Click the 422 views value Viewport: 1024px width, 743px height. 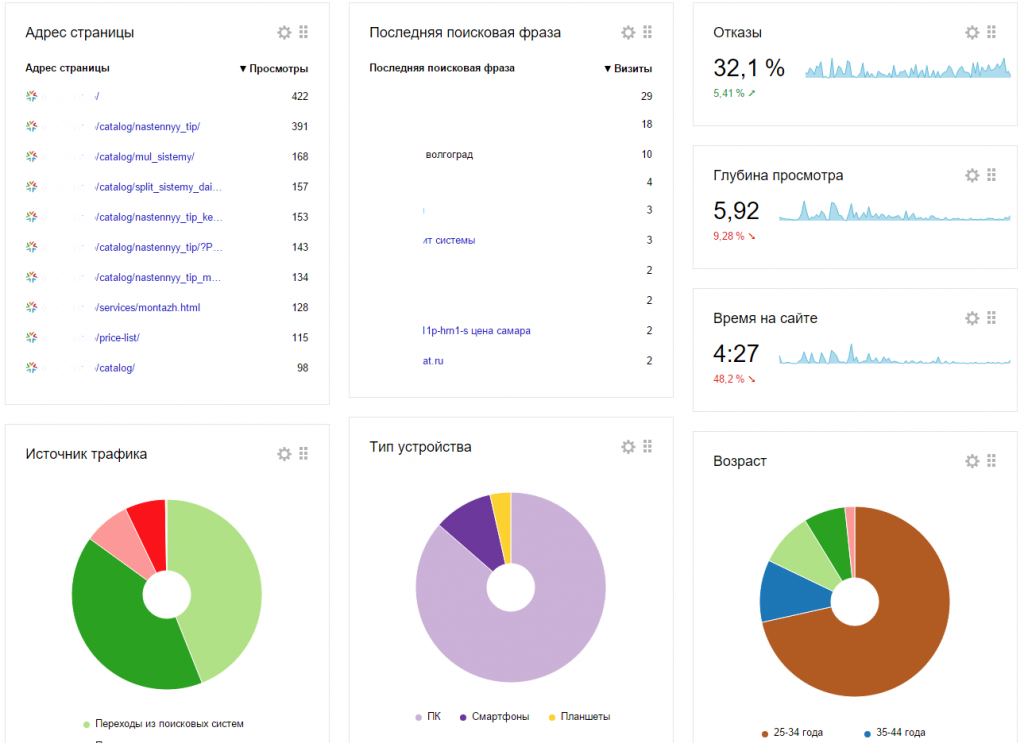[300, 97]
